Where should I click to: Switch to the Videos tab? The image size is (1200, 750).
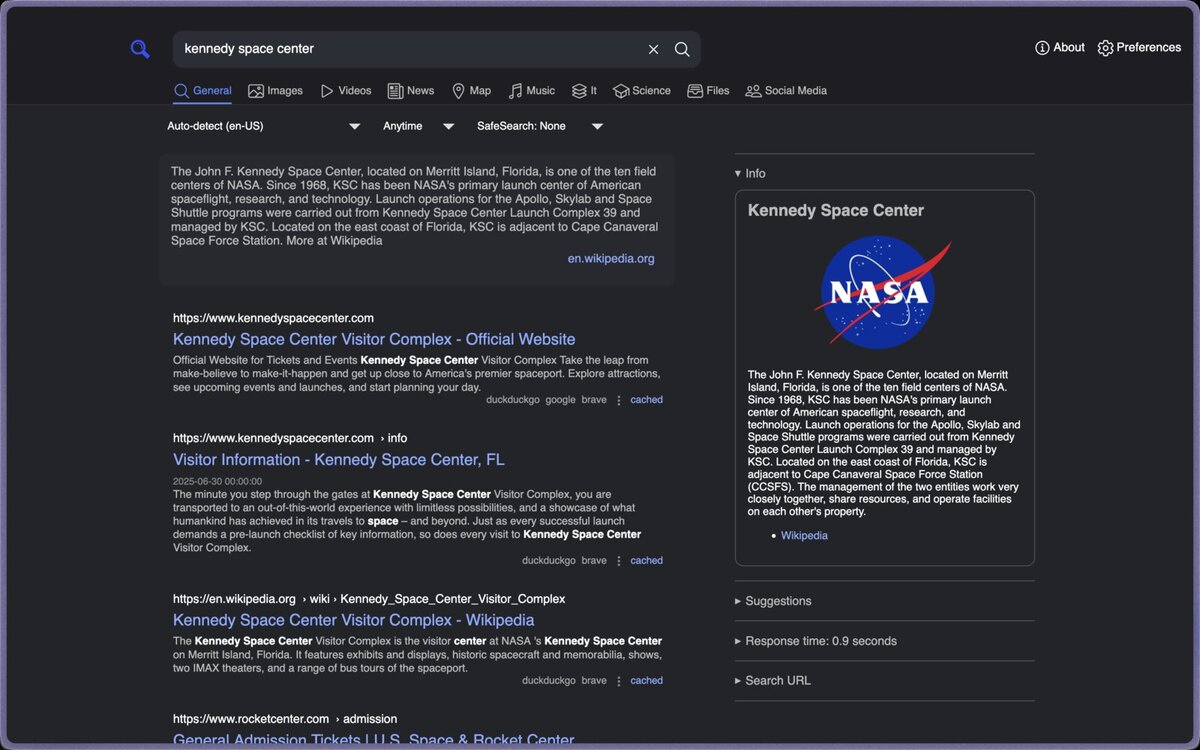point(345,91)
